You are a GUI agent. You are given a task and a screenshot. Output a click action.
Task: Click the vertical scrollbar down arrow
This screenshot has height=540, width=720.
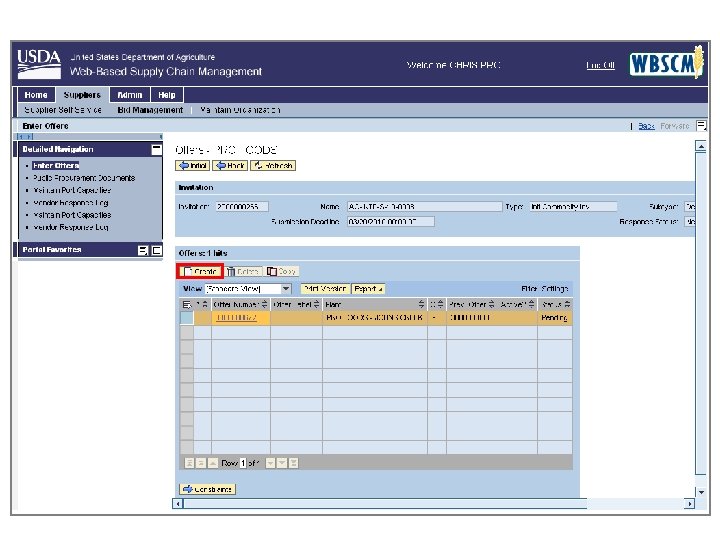701,492
